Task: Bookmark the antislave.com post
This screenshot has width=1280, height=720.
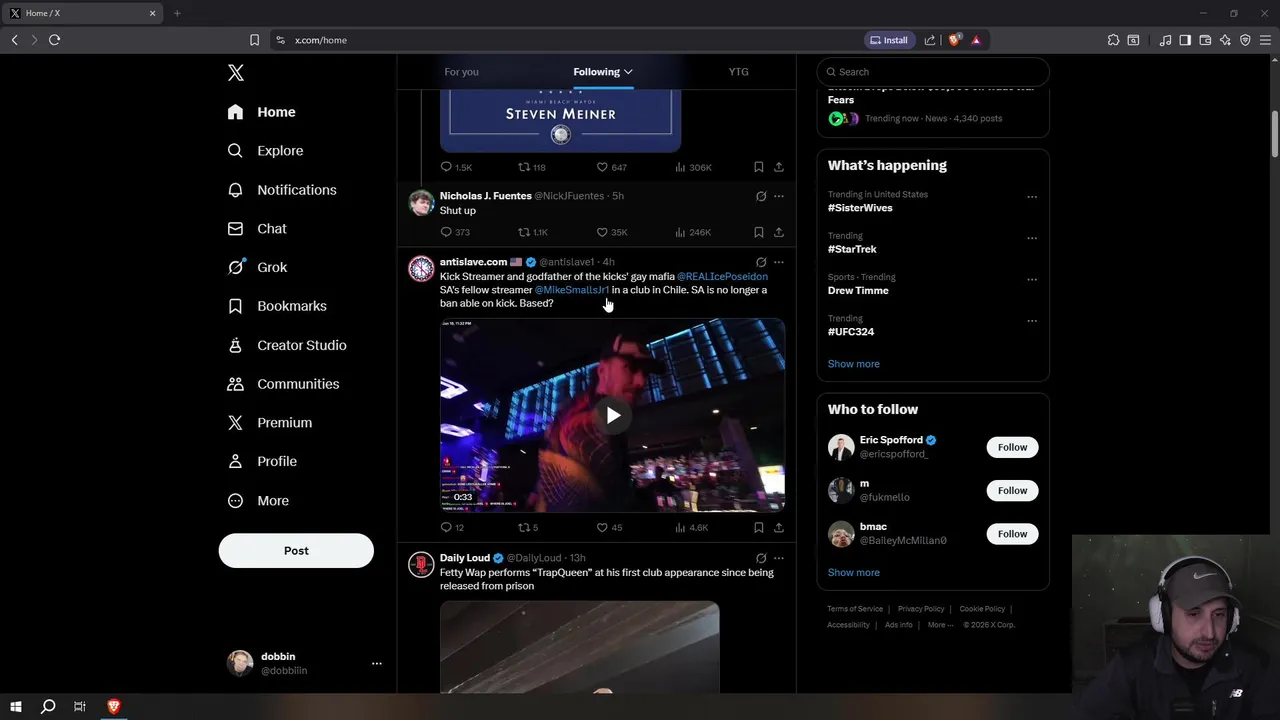Action: [x=758, y=527]
